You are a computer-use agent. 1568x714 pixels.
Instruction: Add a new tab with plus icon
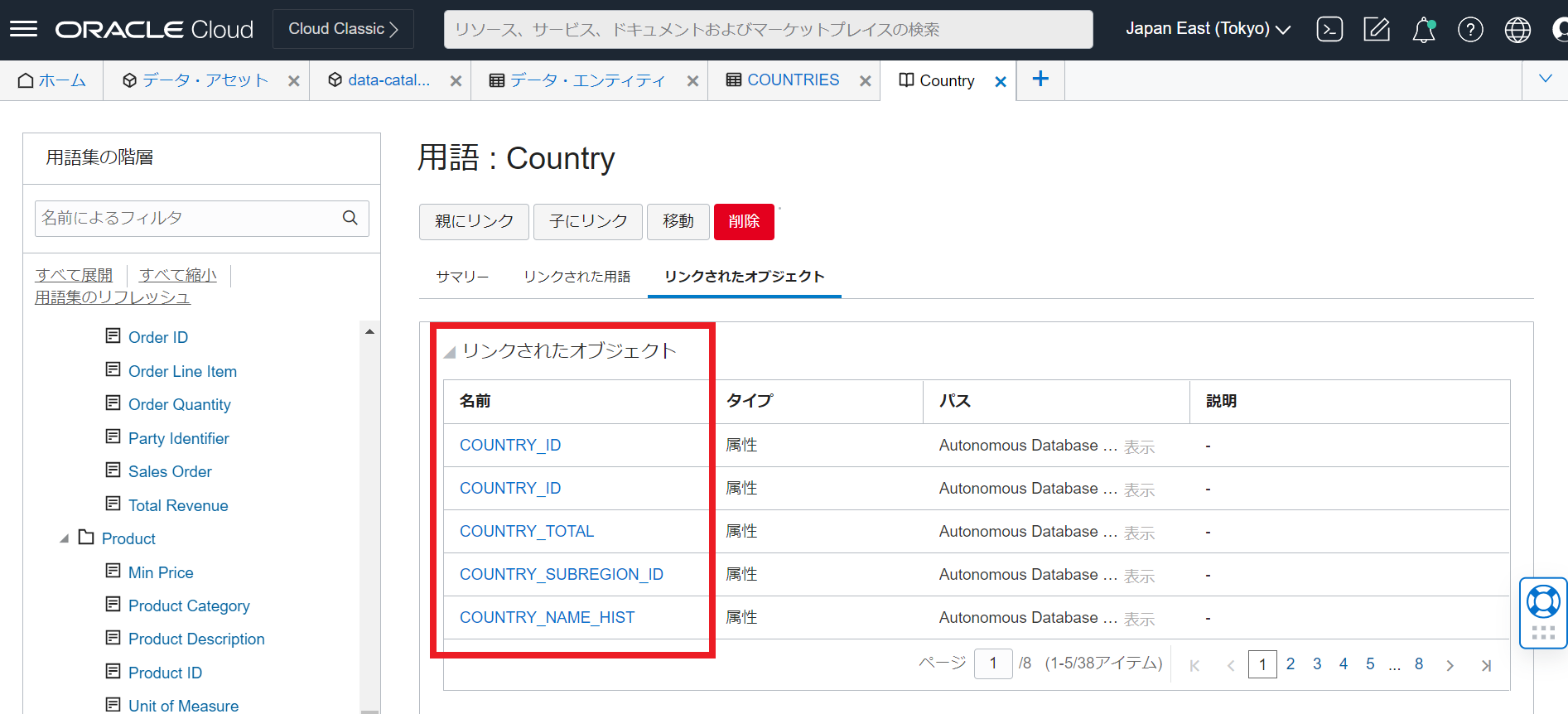1040,80
